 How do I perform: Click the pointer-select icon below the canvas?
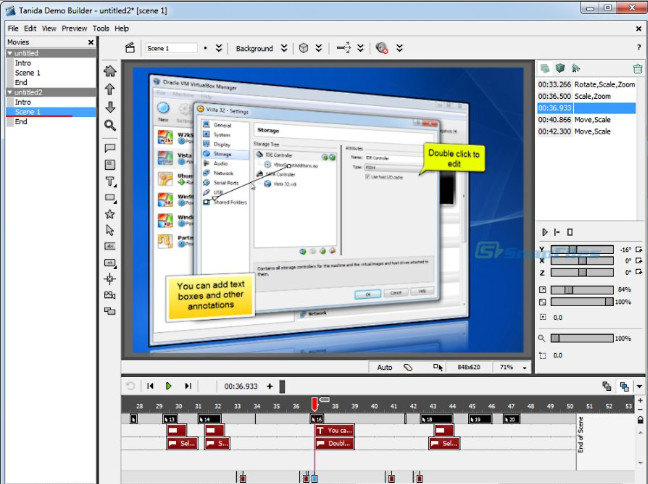[x=438, y=367]
